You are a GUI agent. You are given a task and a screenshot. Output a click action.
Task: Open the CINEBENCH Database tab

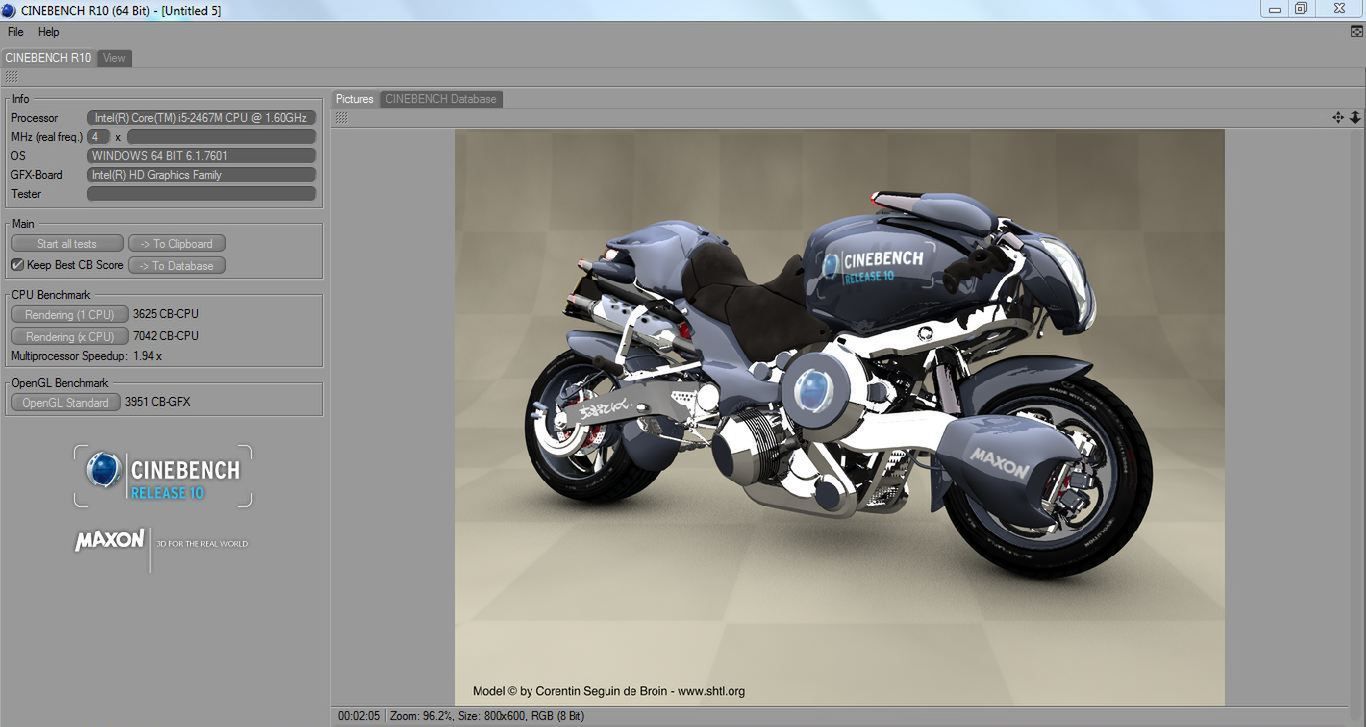coord(441,99)
